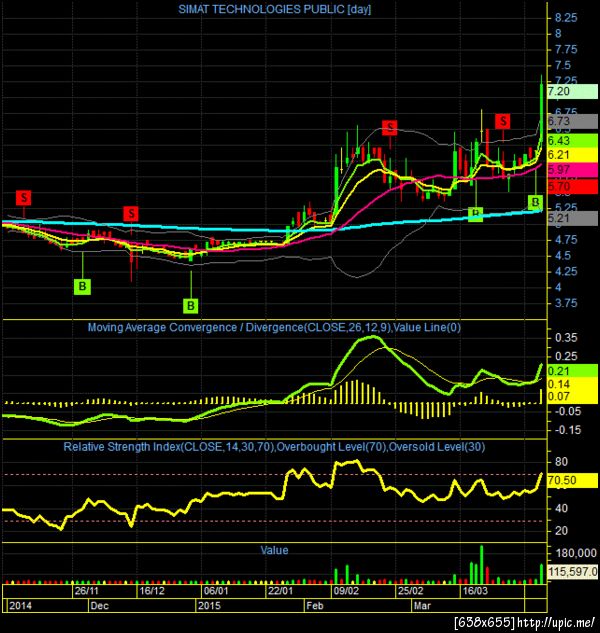Select the 7.20 last price label

coord(572,92)
